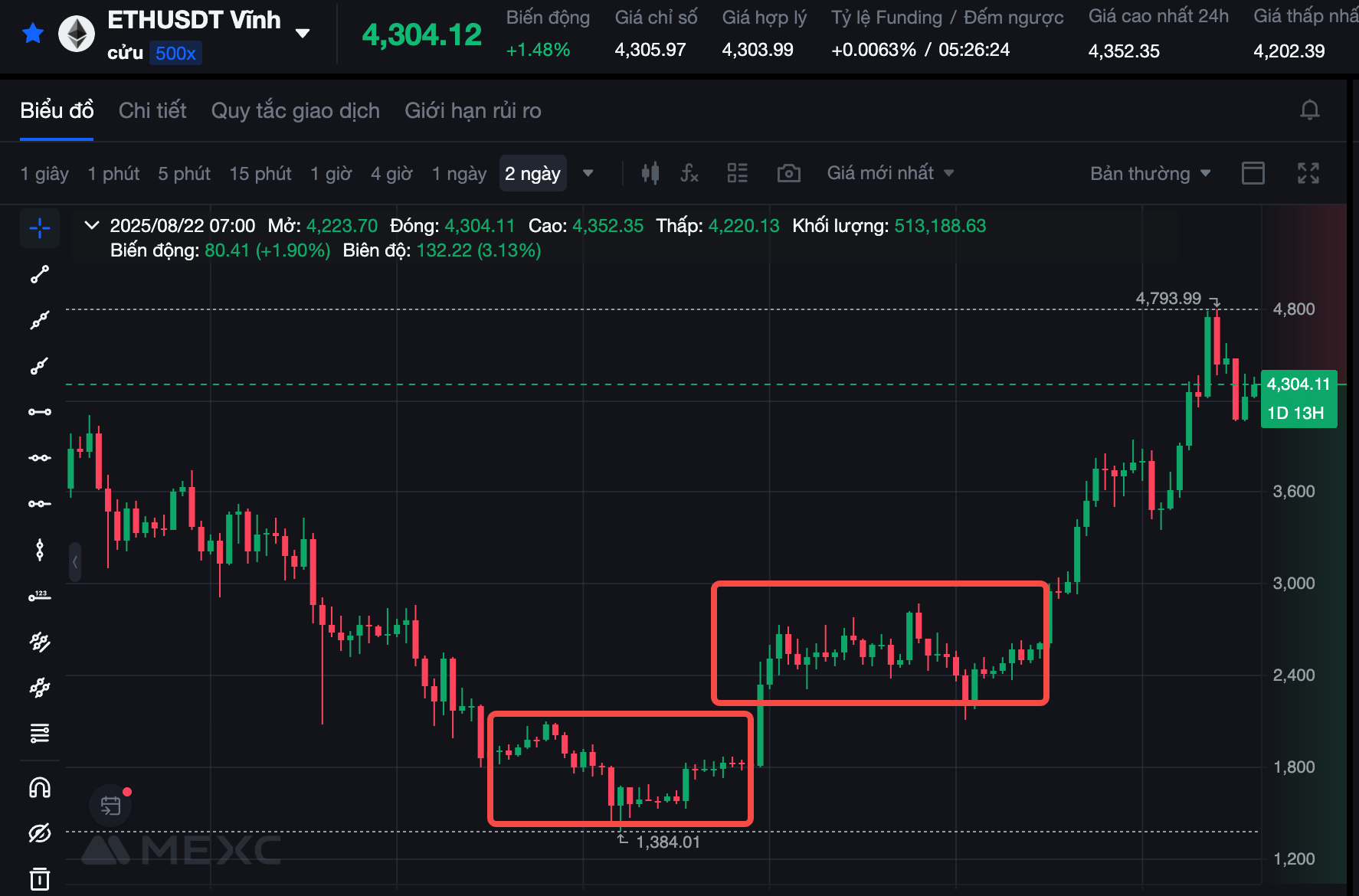Viewport: 1359px width, 896px height.
Task: Select the horizontal ray tool
Action: 40,504
